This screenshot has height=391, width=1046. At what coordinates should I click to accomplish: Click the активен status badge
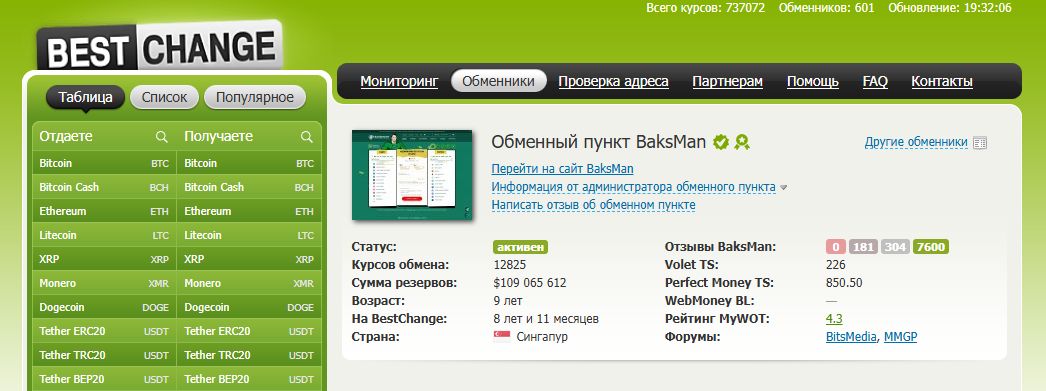(520, 247)
